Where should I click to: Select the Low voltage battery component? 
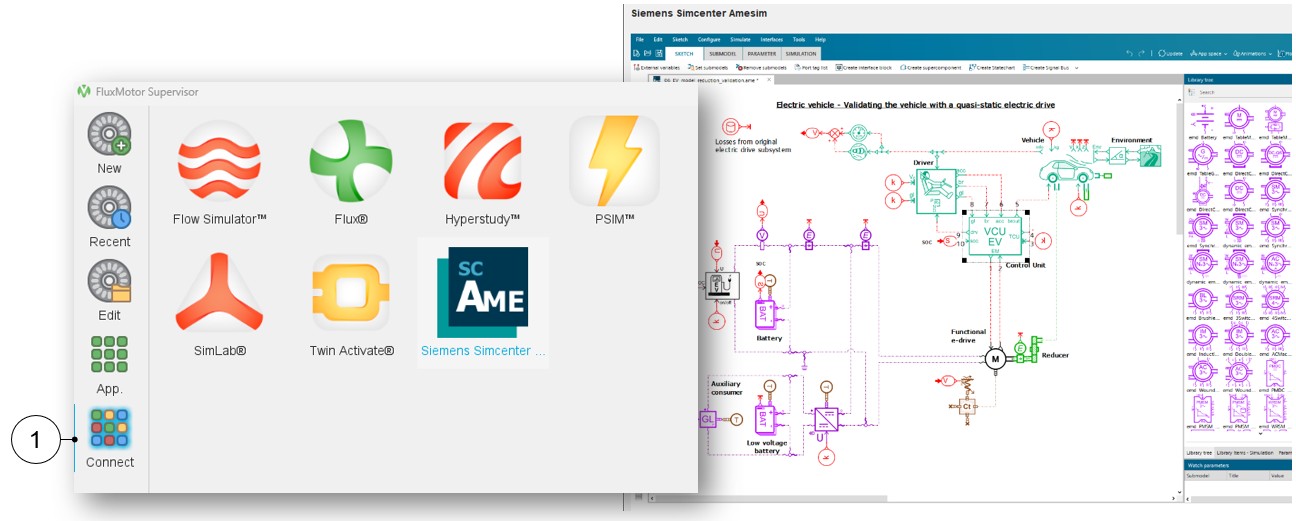coord(768,418)
